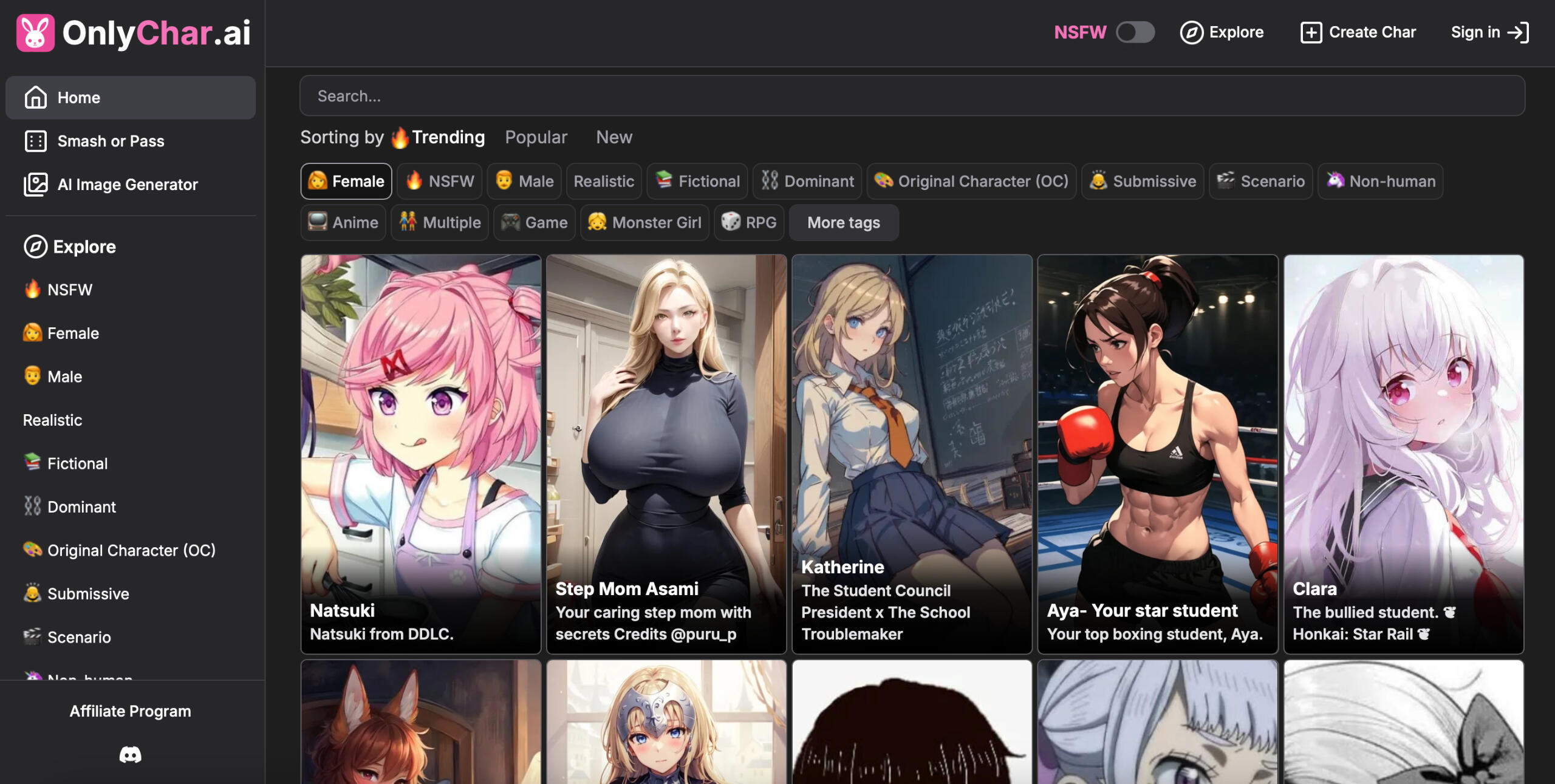Select NSFW category in sidebar
The width and height of the screenshot is (1555, 784).
click(x=58, y=290)
